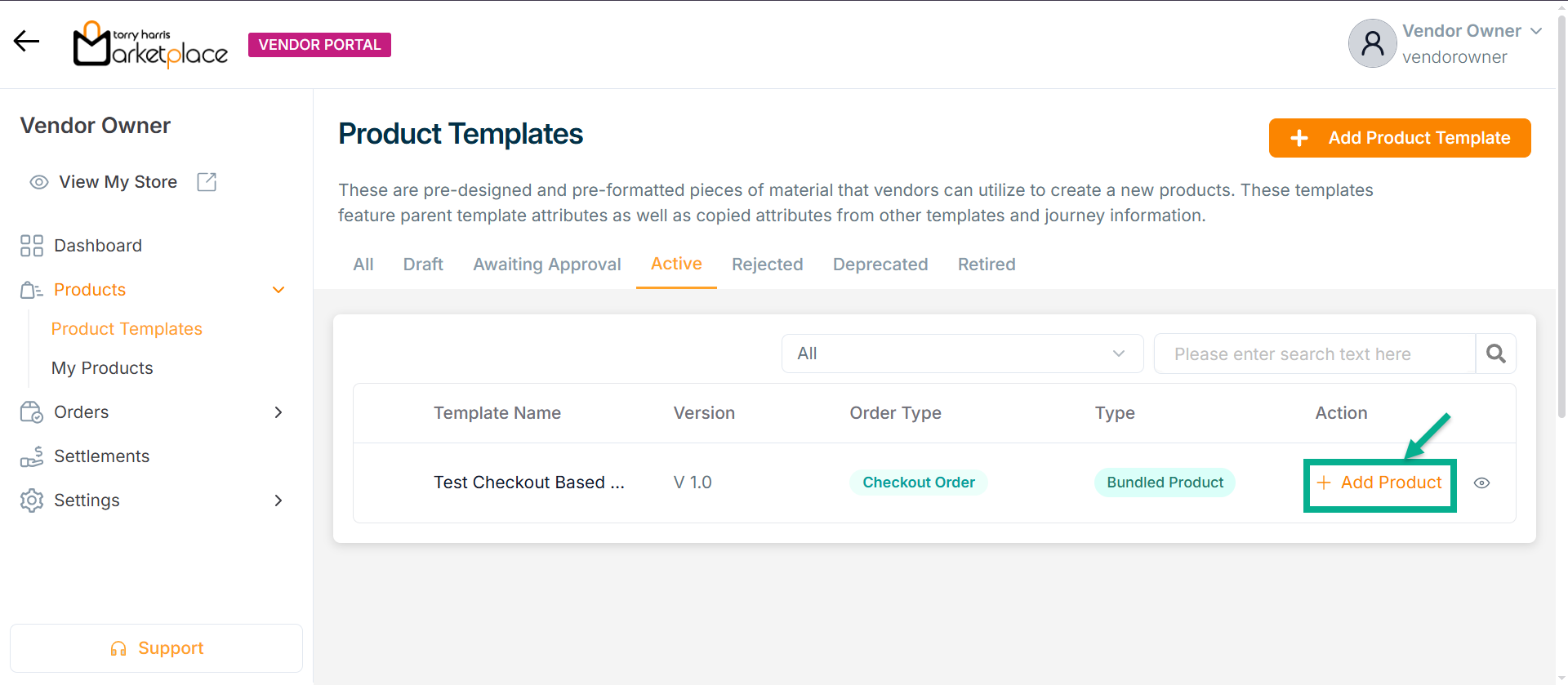Click the Add Product Template button
Image resolution: width=1568 pixels, height=685 pixels.
[x=1399, y=138]
